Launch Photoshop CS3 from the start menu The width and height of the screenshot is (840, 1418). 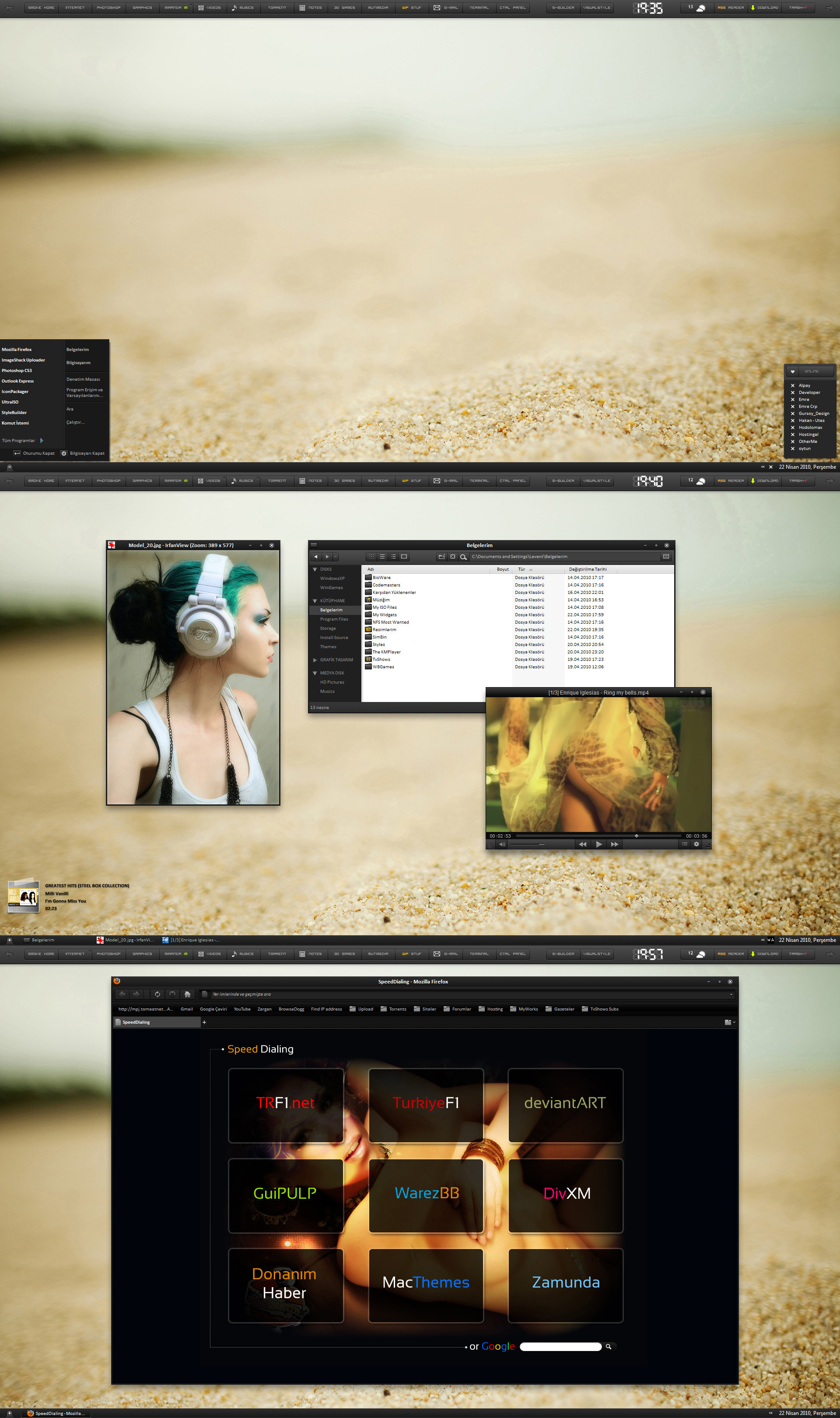click(x=17, y=370)
